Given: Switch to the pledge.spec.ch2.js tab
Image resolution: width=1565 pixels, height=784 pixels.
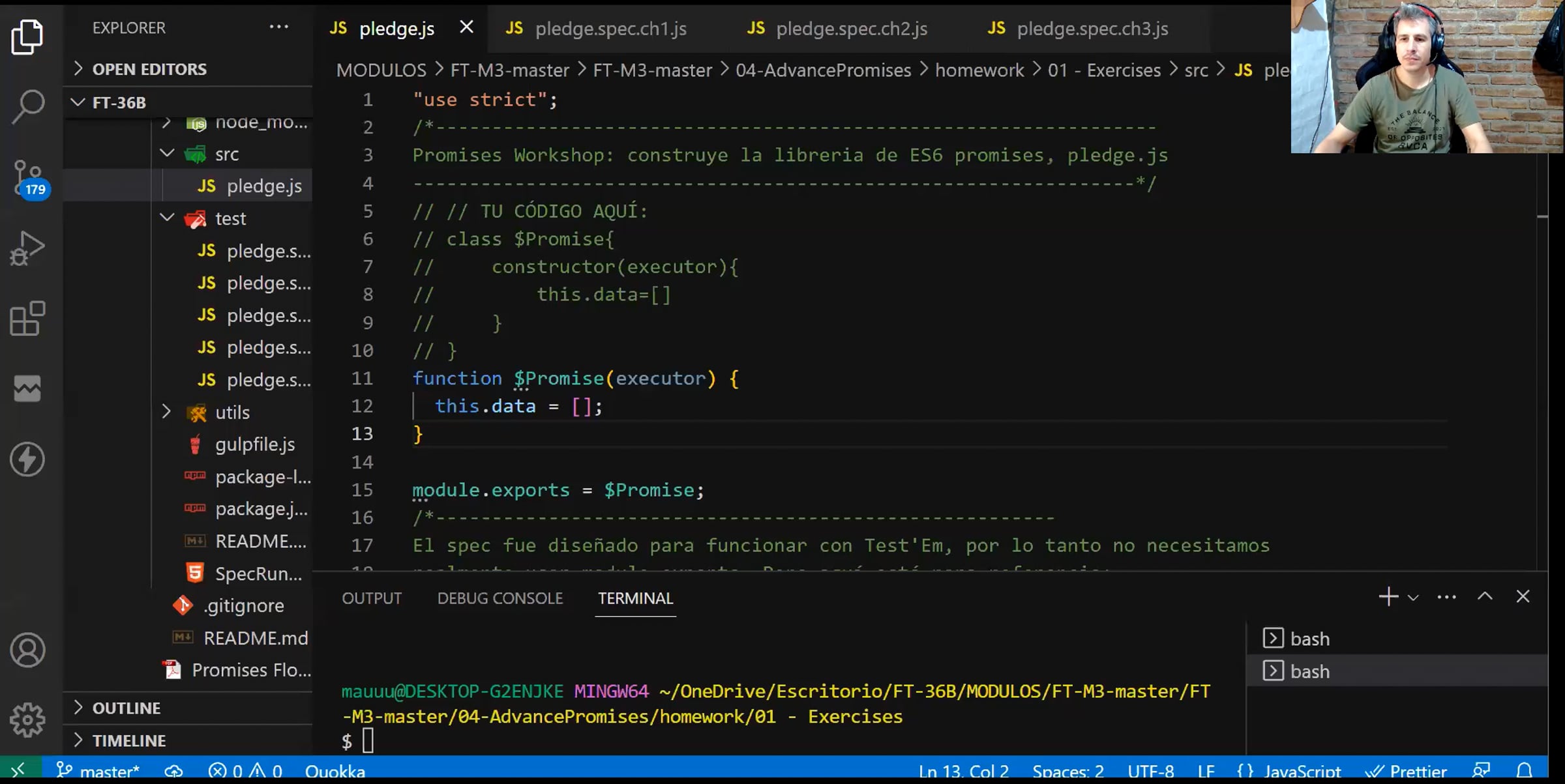Looking at the screenshot, I should [x=851, y=29].
